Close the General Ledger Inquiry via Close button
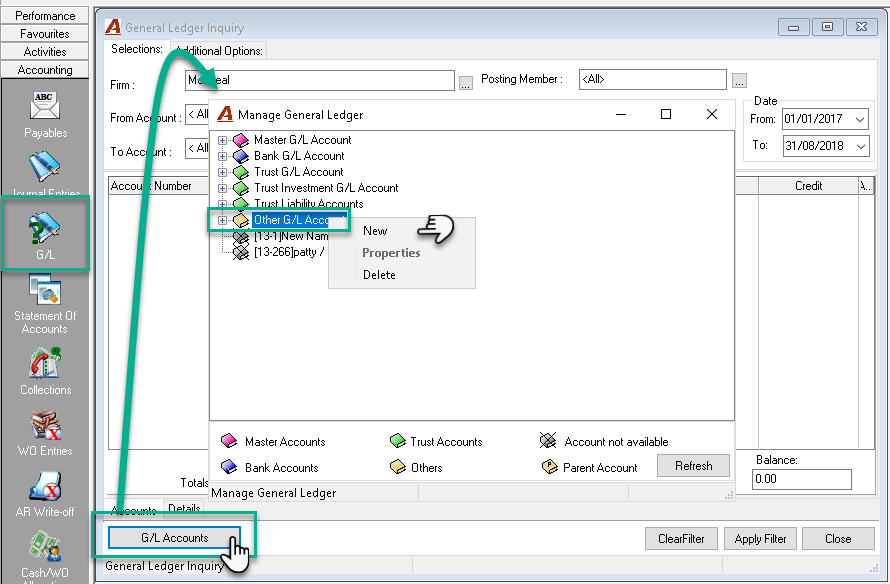The width and height of the screenshot is (890, 584). [838, 539]
